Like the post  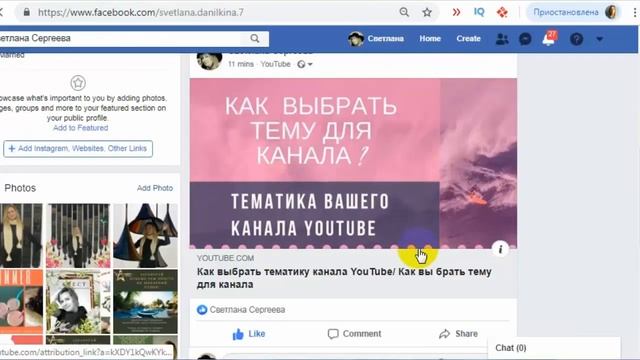[x=249, y=334]
